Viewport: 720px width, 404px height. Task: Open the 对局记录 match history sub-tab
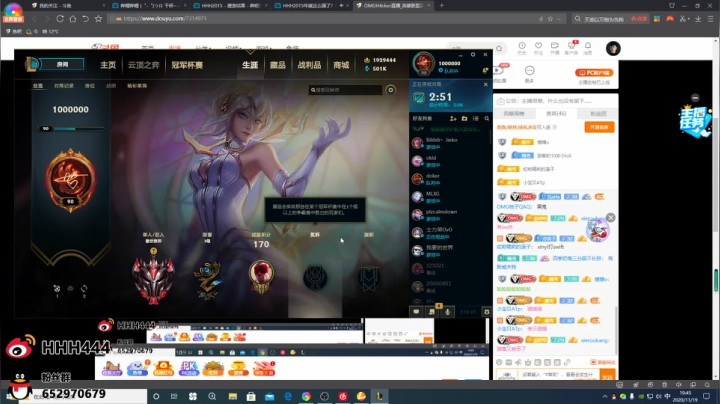point(64,86)
